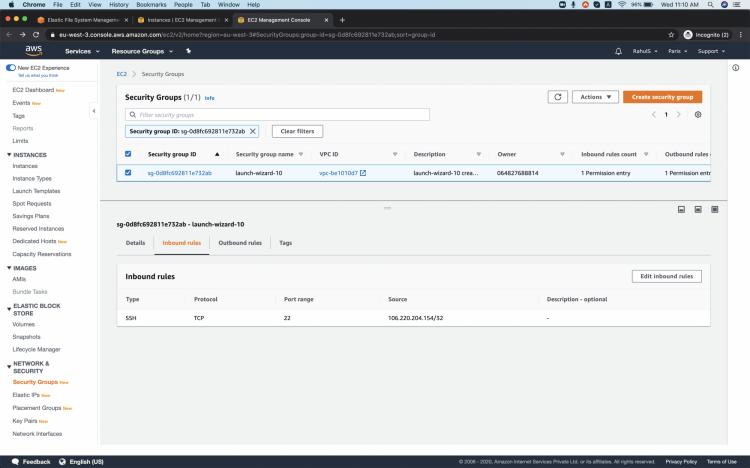
Task: Switch to the Outbound rules tab
Action: coord(240,243)
